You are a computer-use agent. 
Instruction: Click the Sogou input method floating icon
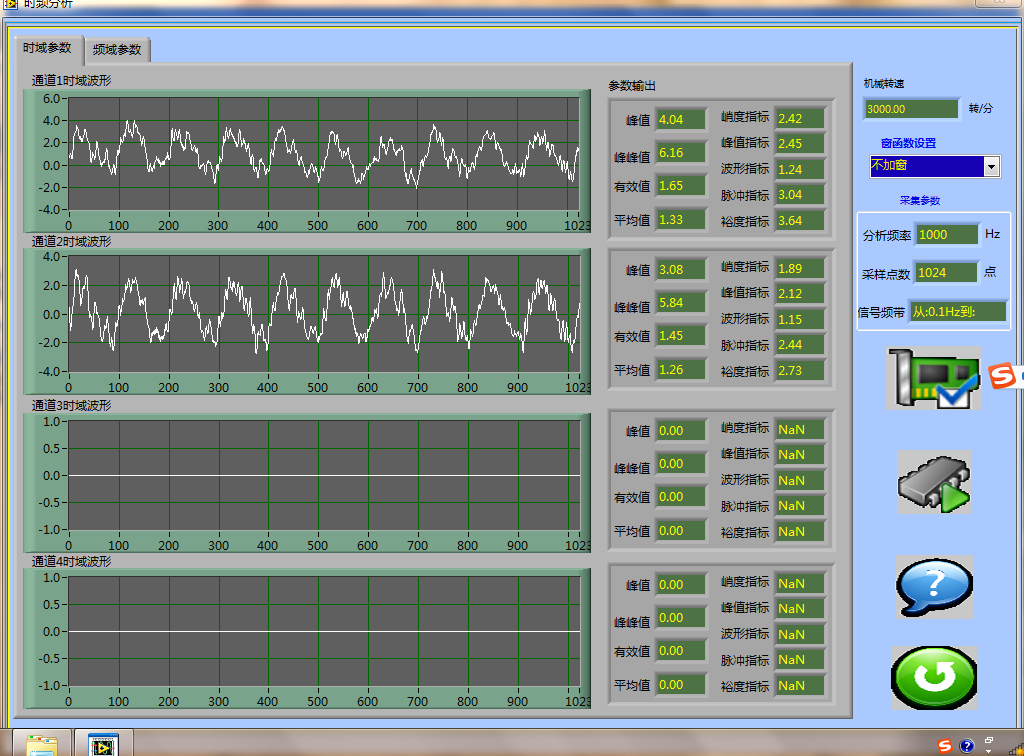click(x=1004, y=376)
